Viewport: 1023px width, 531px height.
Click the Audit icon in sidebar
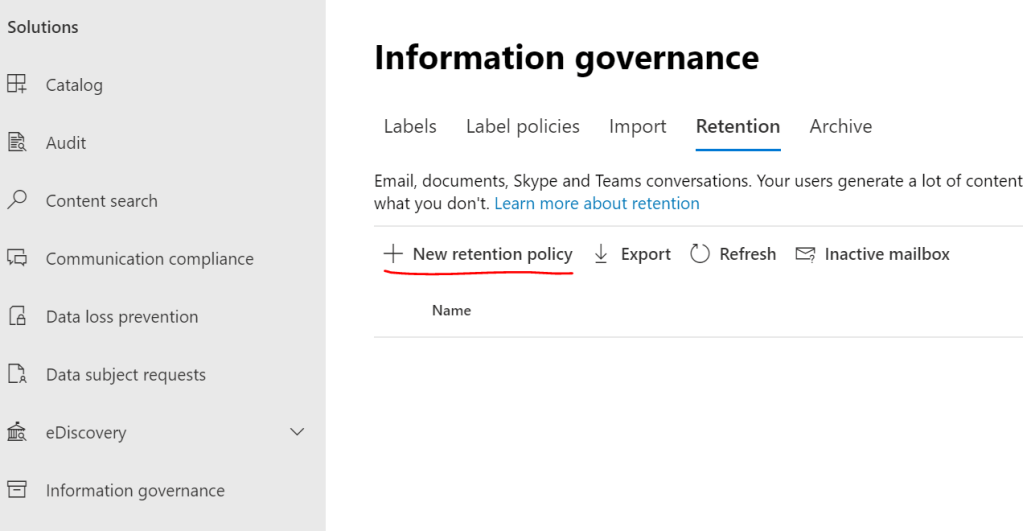[x=17, y=143]
